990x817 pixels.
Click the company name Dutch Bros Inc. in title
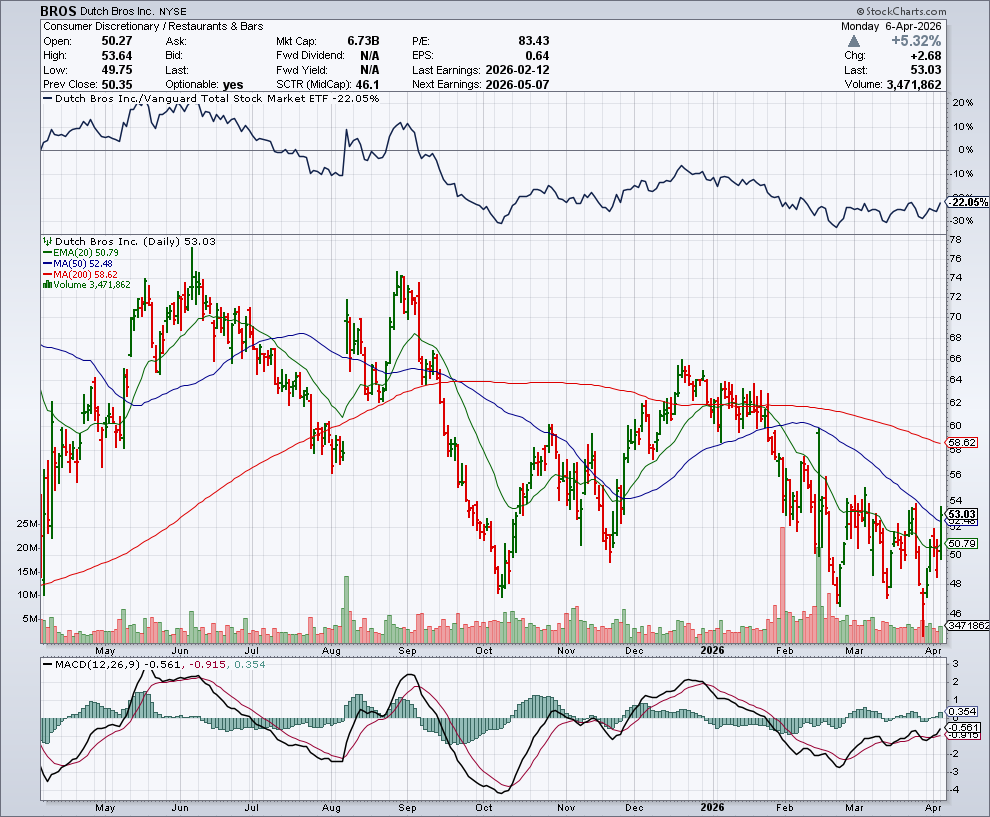[x=117, y=11]
